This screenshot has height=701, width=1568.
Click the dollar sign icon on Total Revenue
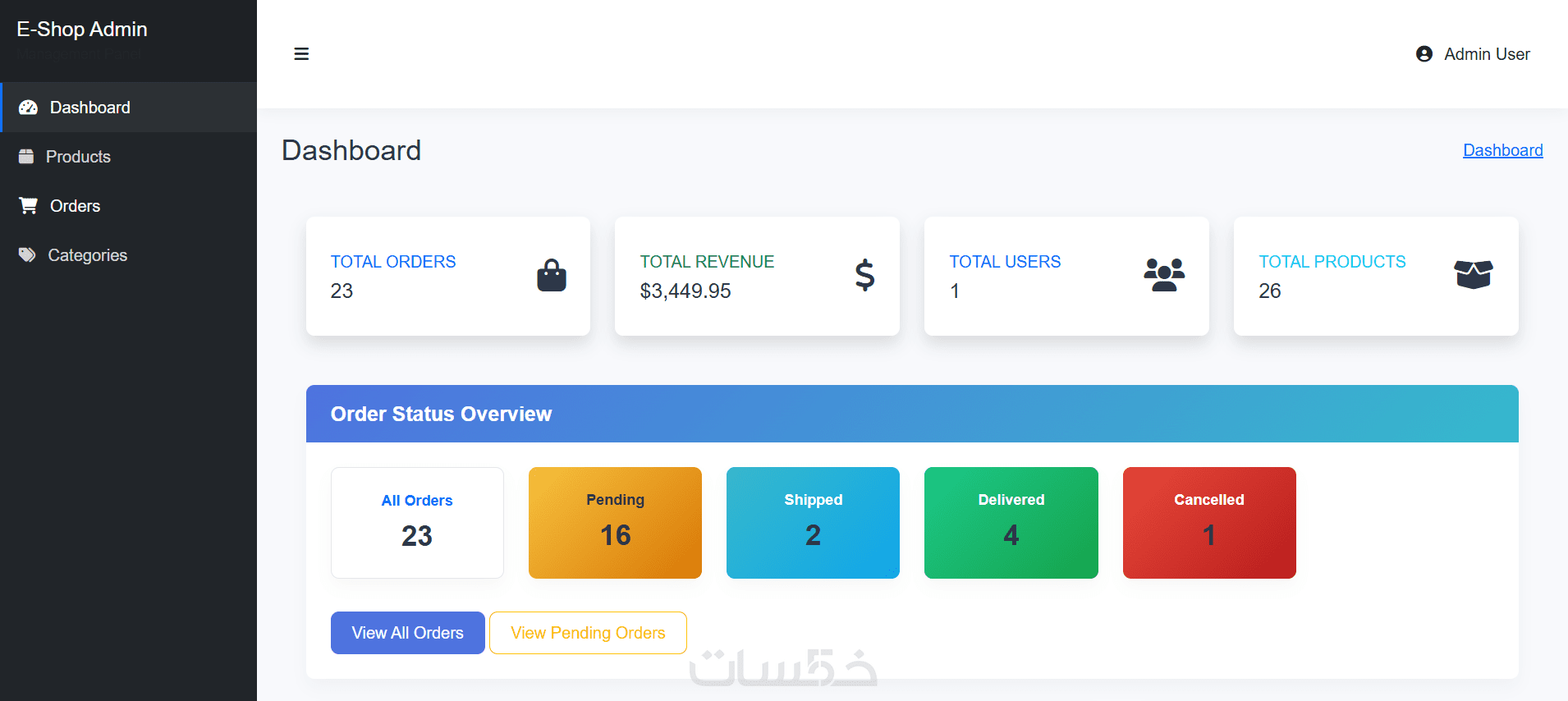(x=864, y=275)
